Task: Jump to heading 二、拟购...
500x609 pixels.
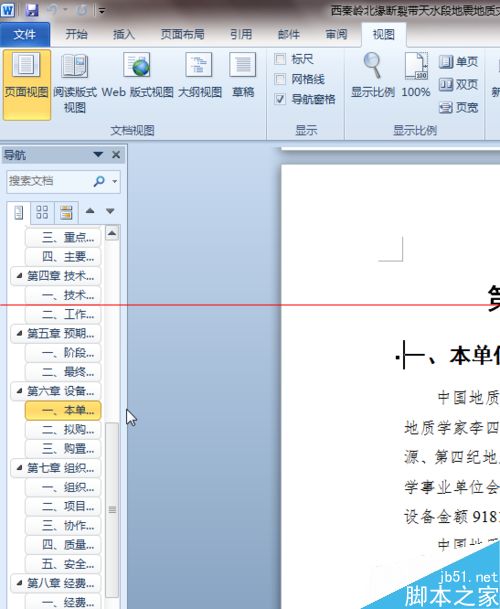Action: [63, 430]
